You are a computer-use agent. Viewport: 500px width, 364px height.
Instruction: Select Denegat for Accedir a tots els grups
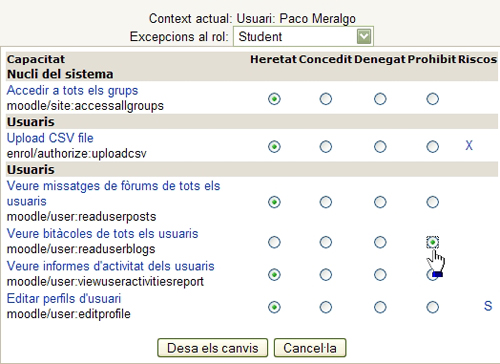380,99
